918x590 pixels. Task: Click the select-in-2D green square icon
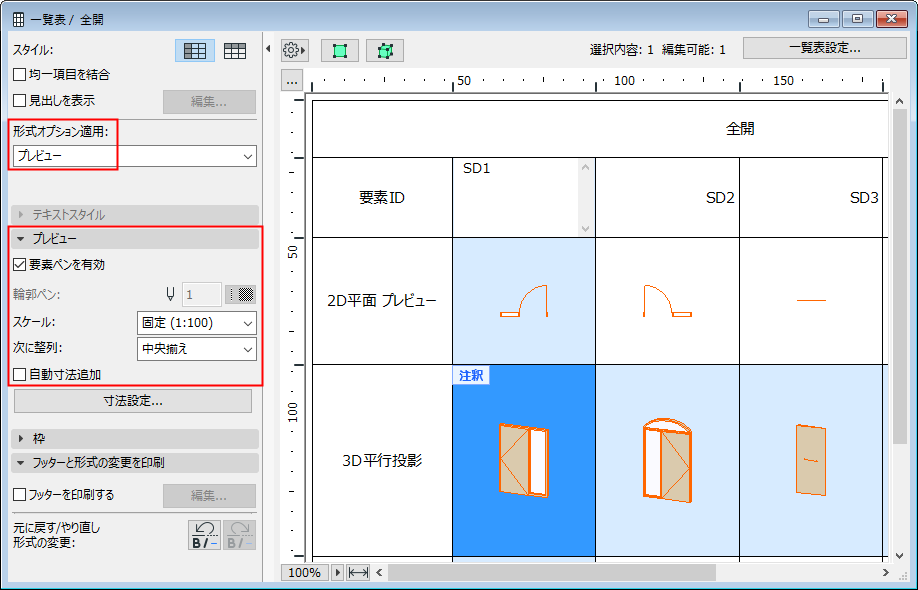[x=340, y=51]
